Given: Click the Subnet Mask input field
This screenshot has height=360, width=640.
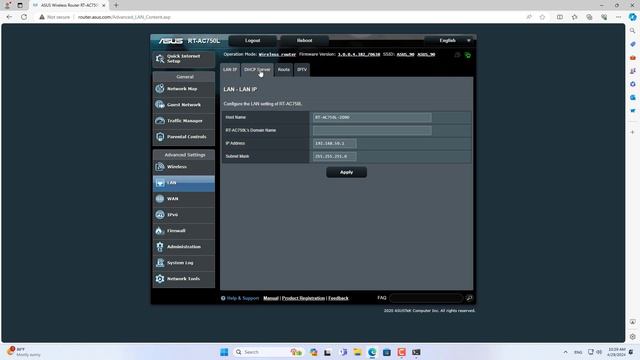Looking at the screenshot, I should [x=334, y=156].
